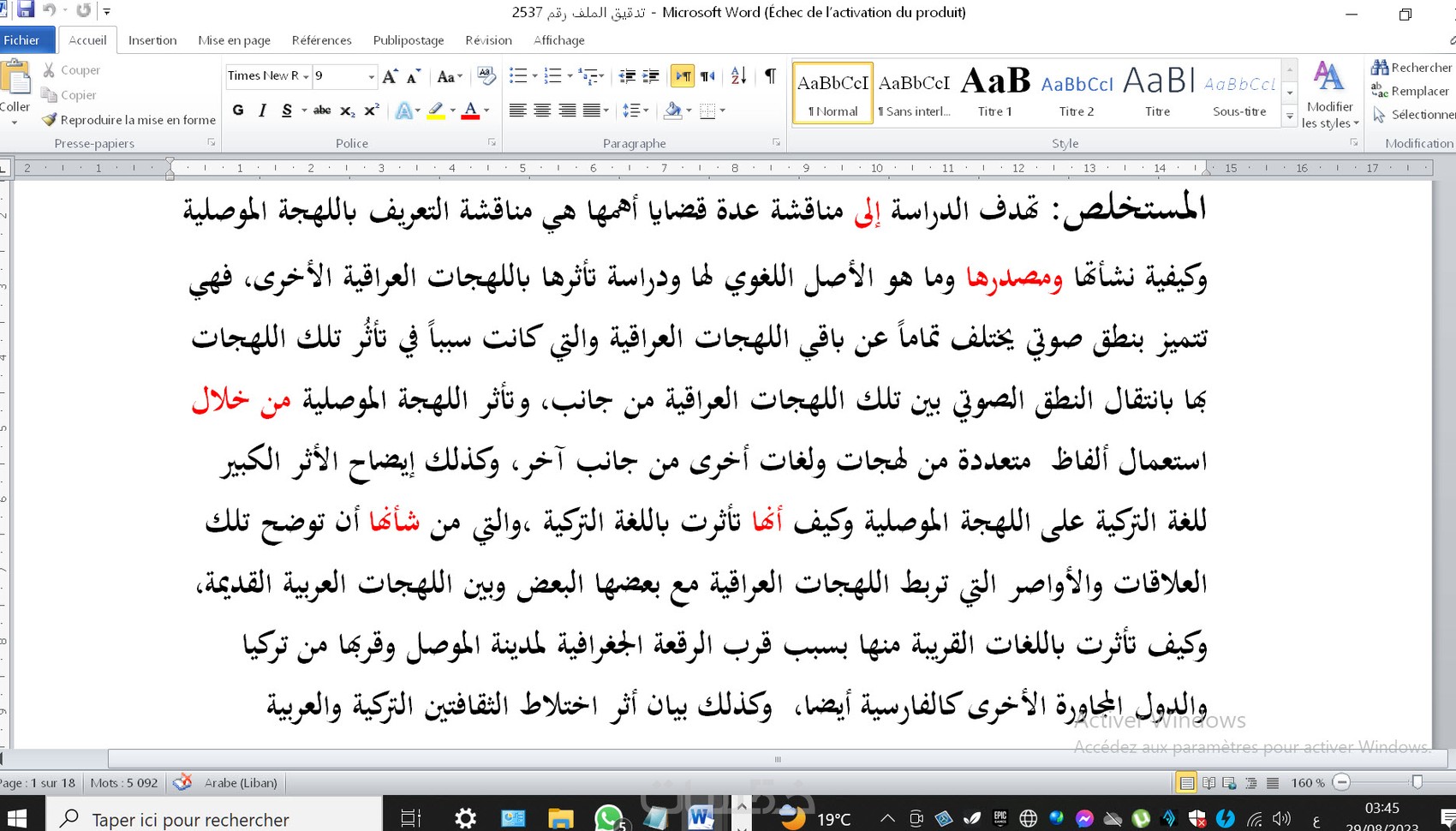
Task: Center-align the paragraph text
Action: (542, 111)
